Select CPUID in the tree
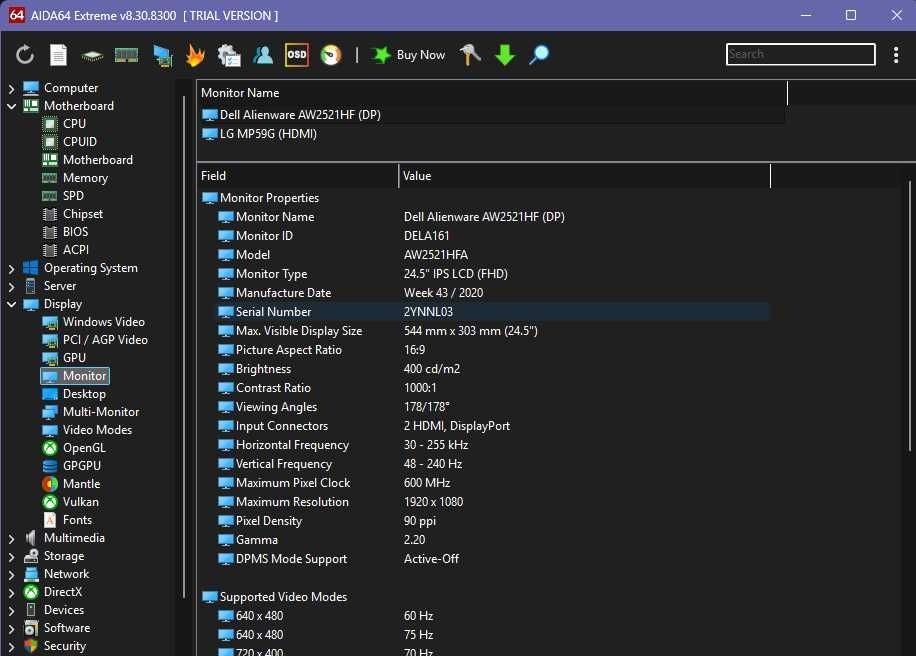Screen dimensions: 916x656 (x=70, y=142)
